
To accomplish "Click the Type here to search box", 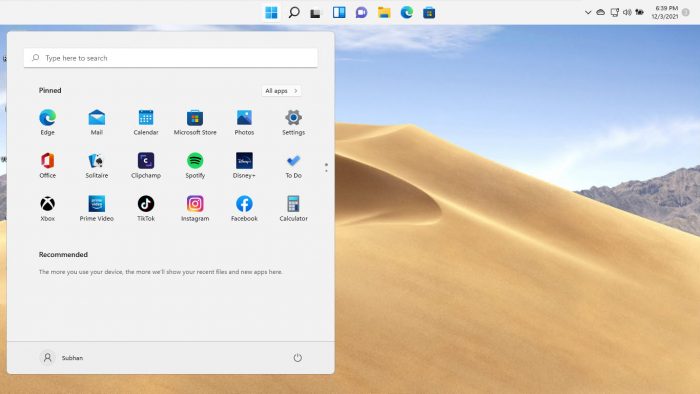I will [171, 58].
